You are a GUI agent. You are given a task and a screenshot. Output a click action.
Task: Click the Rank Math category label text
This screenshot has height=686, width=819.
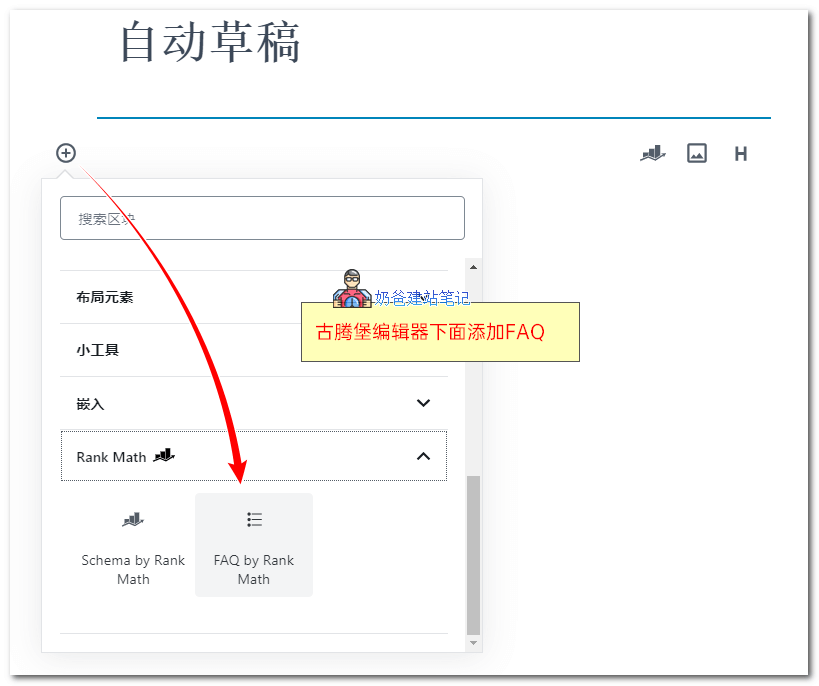point(111,457)
